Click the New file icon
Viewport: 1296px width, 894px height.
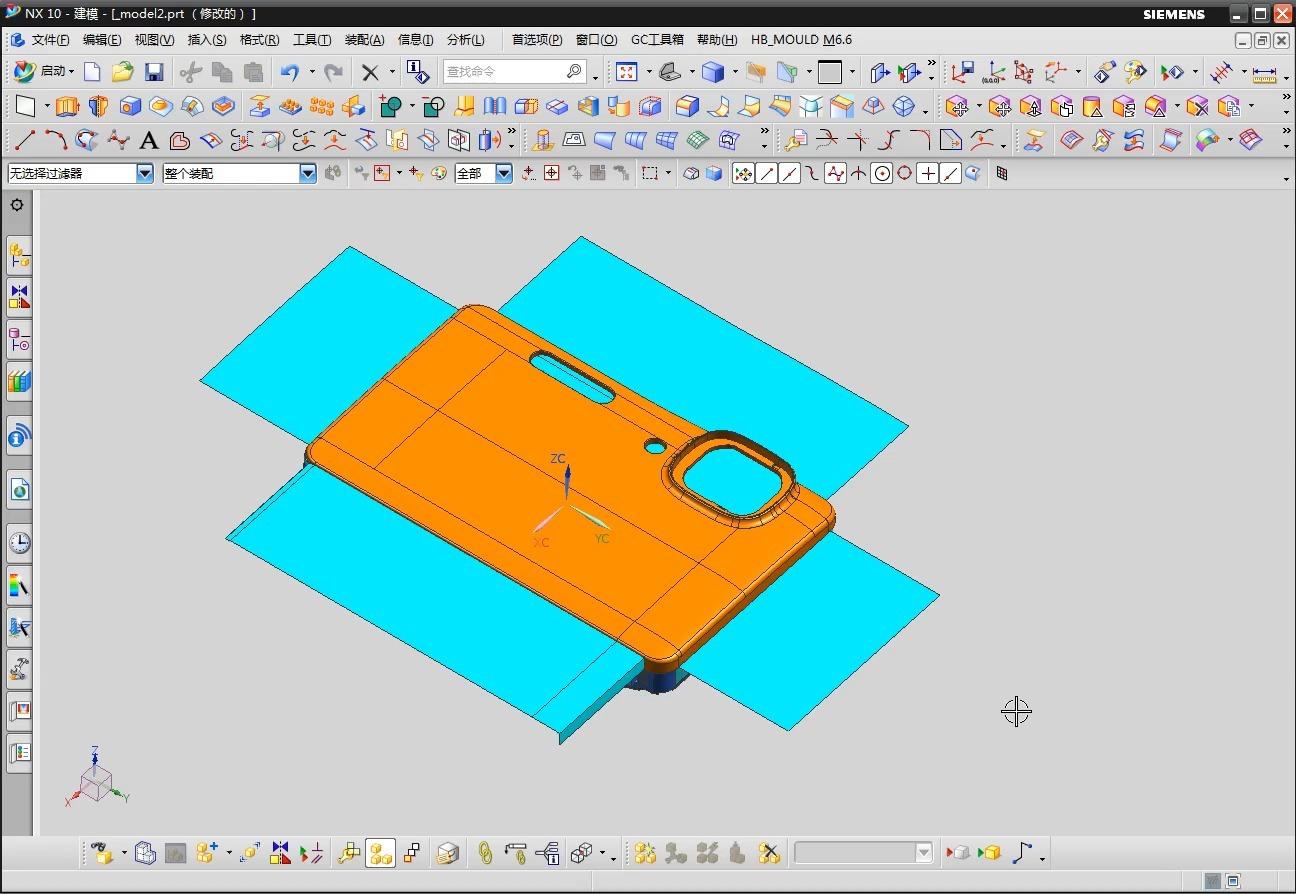92,72
